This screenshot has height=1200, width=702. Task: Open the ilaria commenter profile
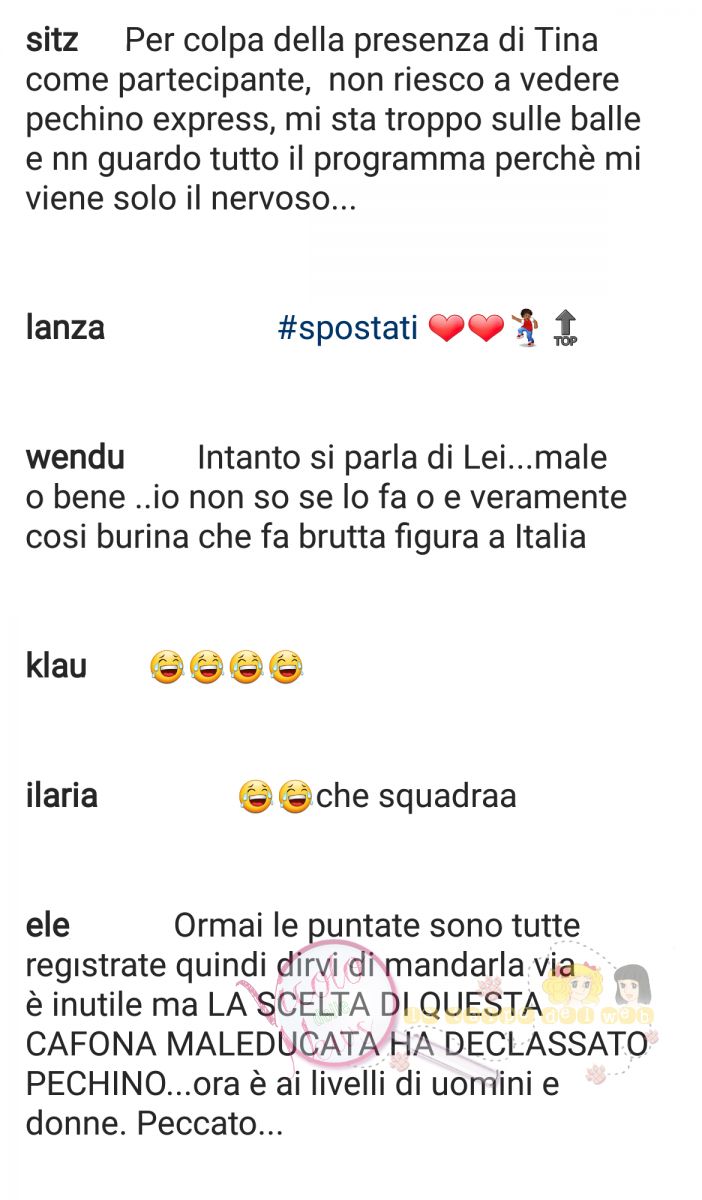click(x=62, y=796)
